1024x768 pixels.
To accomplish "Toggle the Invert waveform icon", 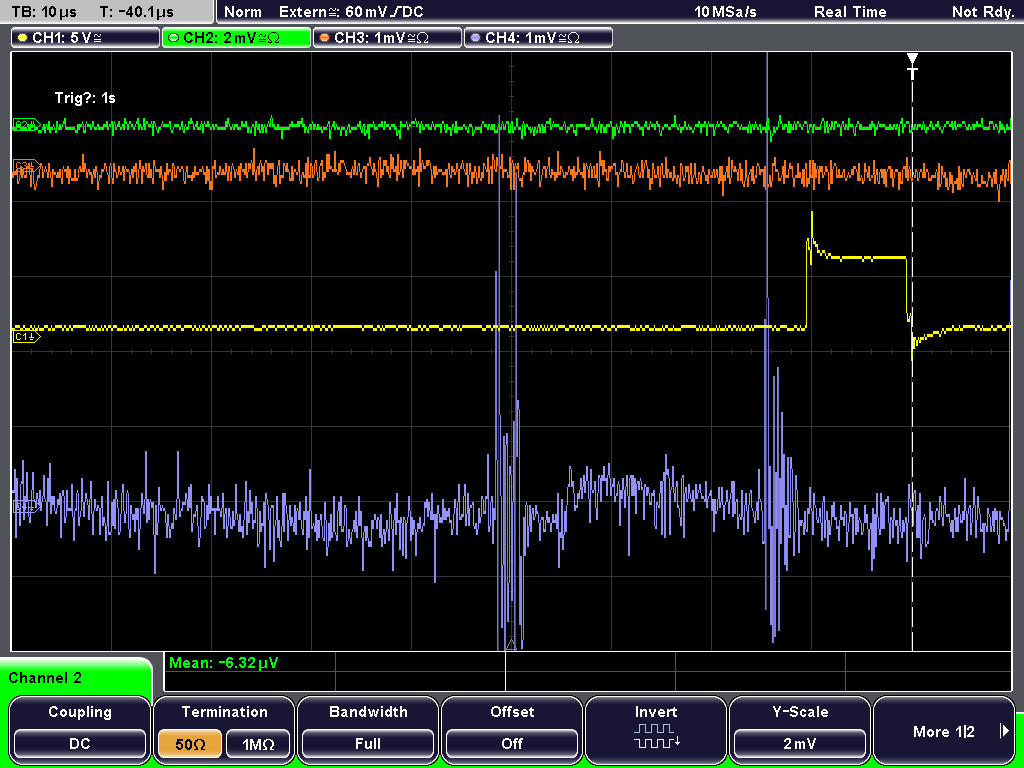I will (x=656, y=736).
